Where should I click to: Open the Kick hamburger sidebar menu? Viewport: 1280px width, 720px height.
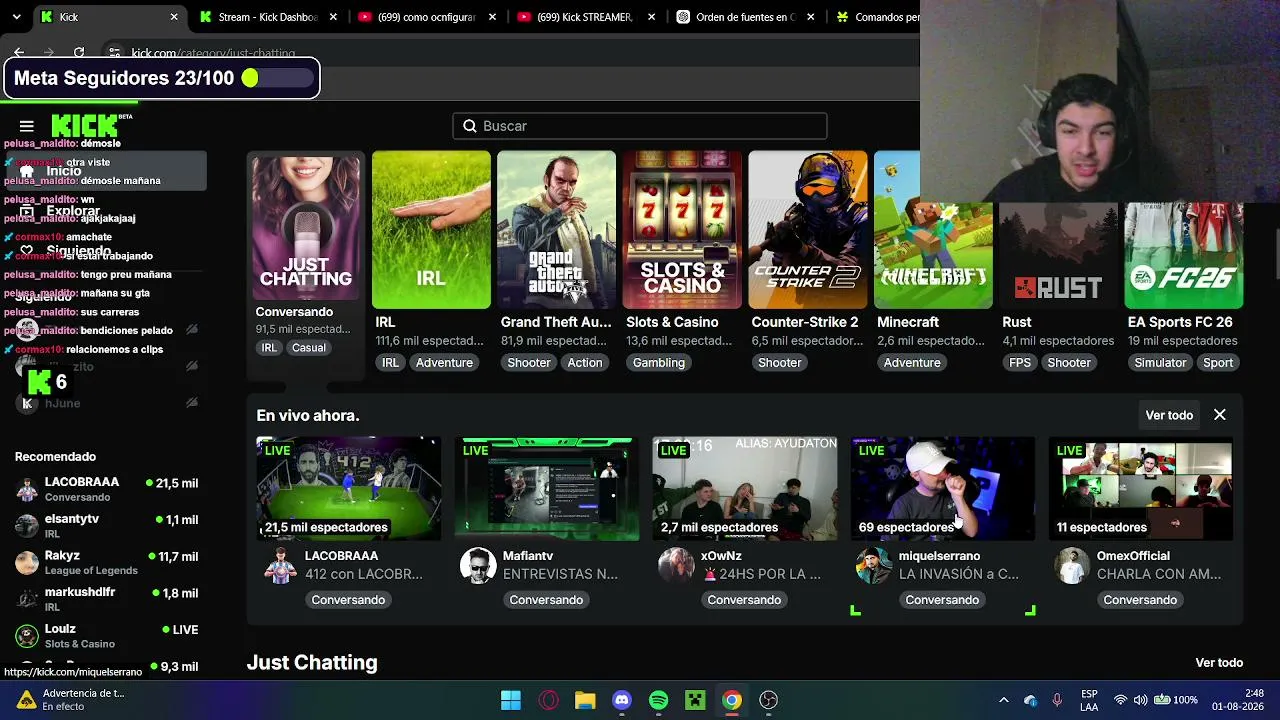coord(27,126)
